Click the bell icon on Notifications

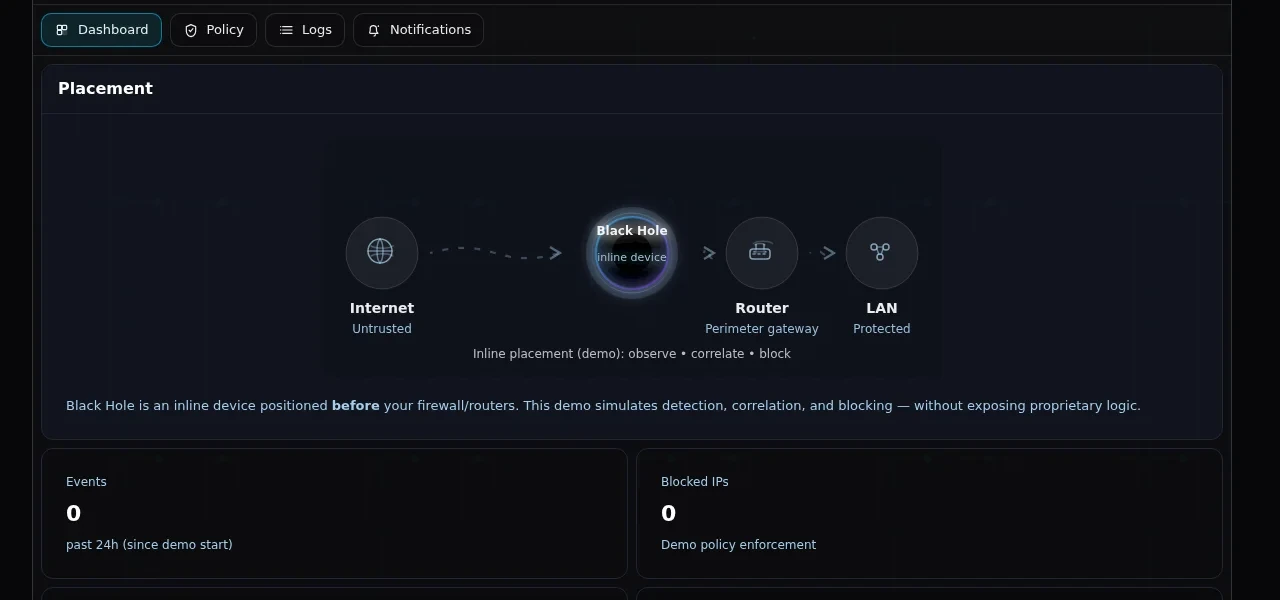point(373,30)
